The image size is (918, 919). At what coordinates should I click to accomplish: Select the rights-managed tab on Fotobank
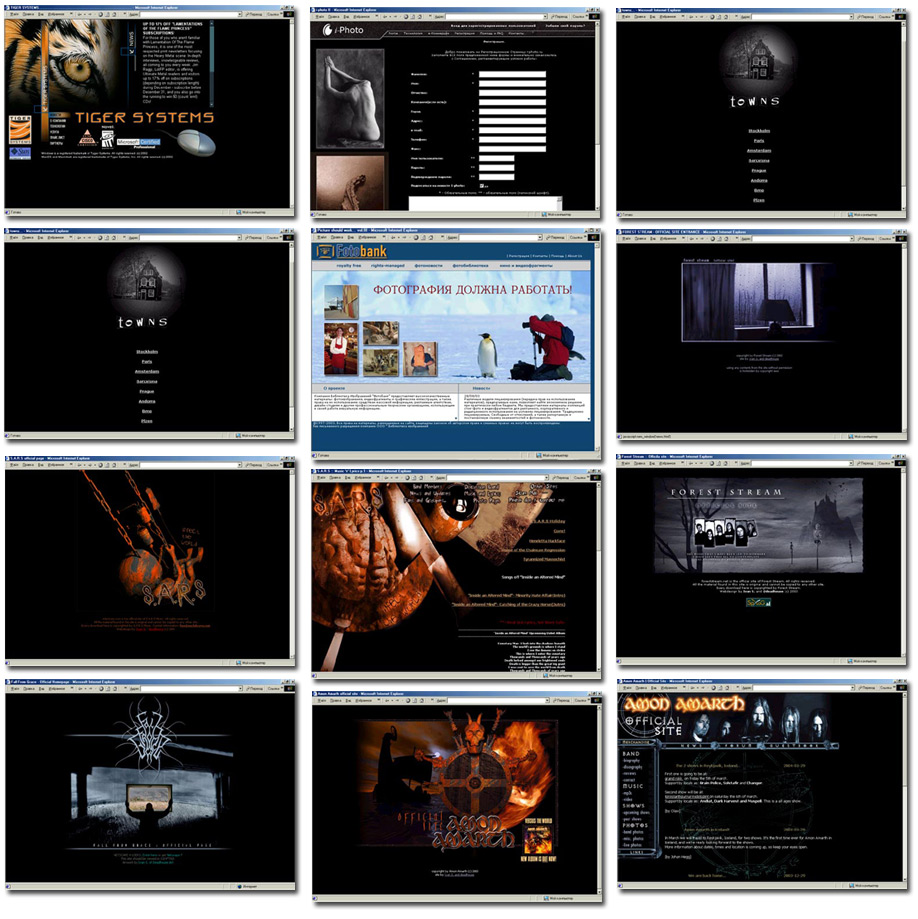click(x=387, y=266)
